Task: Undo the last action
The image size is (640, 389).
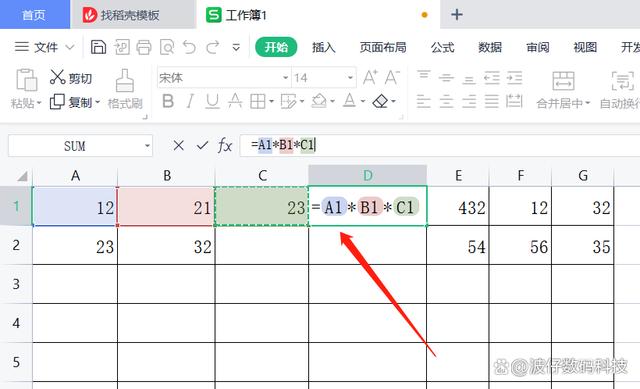Action: pyautogui.click(x=189, y=47)
